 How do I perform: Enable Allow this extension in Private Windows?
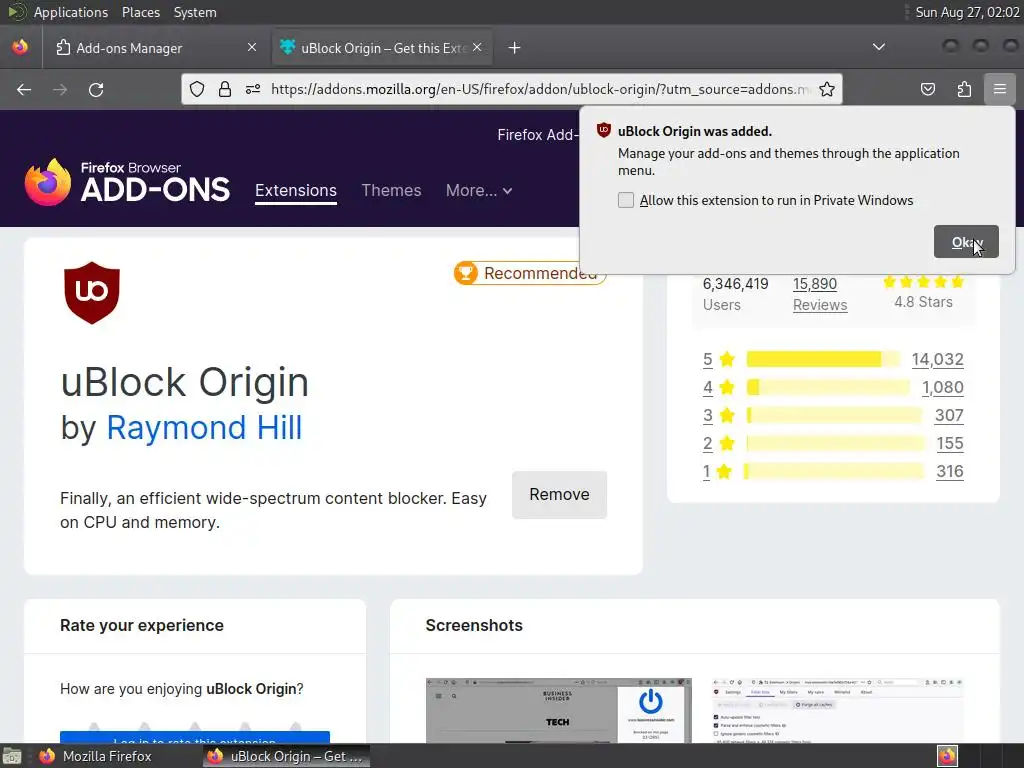click(x=626, y=200)
